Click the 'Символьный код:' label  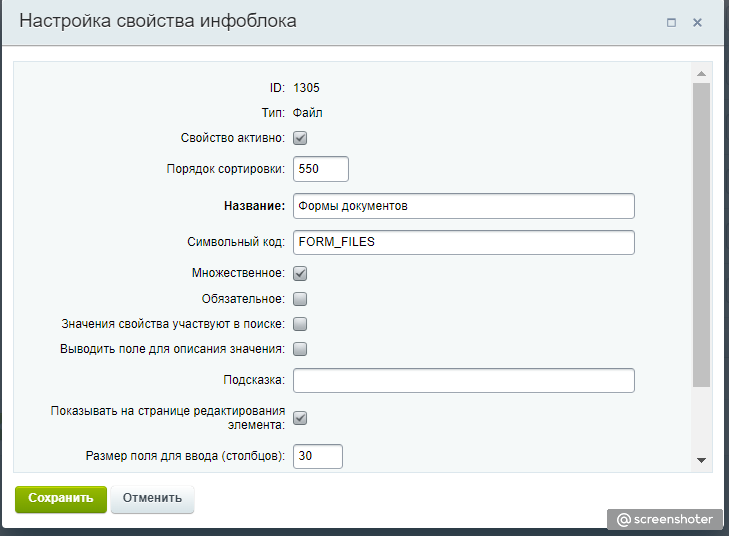click(x=236, y=242)
